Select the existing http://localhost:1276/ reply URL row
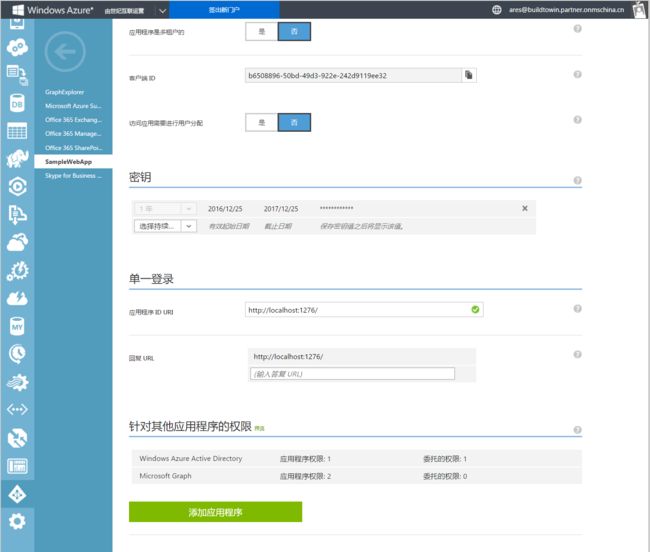Image resolution: width=650 pixels, height=552 pixels. click(x=362, y=356)
